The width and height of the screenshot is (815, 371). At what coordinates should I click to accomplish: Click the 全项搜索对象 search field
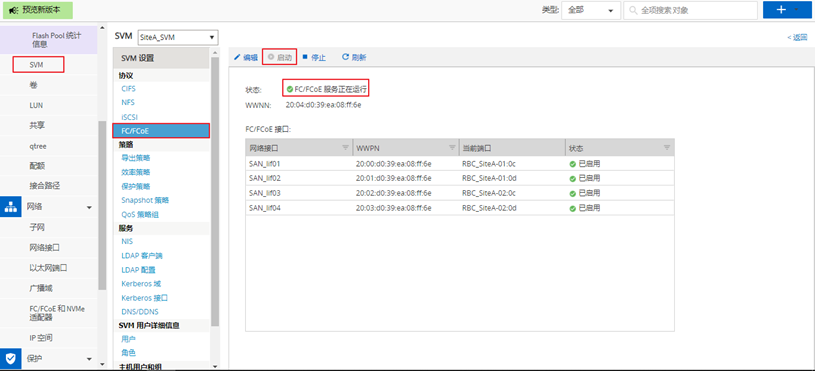click(x=690, y=10)
